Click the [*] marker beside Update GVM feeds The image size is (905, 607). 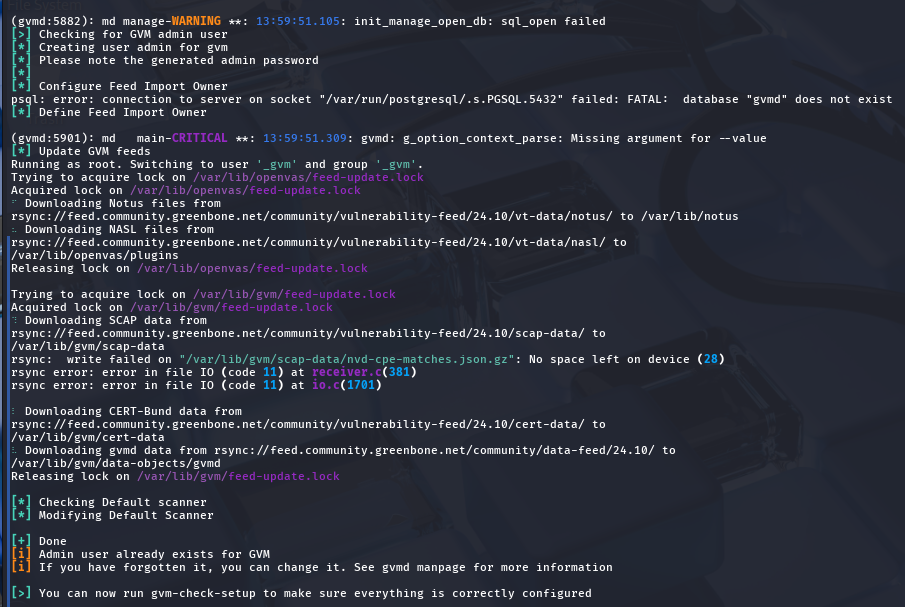[21, 151]
